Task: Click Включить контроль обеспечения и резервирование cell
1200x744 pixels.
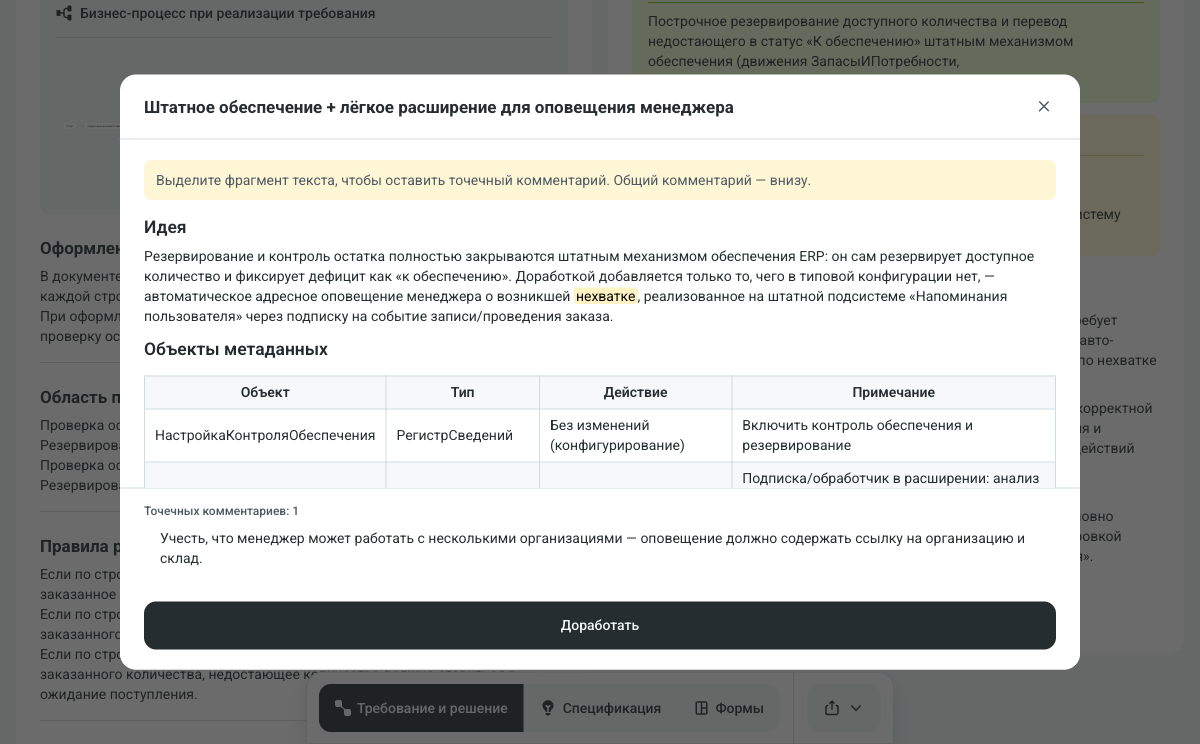Action: [894, 435]
